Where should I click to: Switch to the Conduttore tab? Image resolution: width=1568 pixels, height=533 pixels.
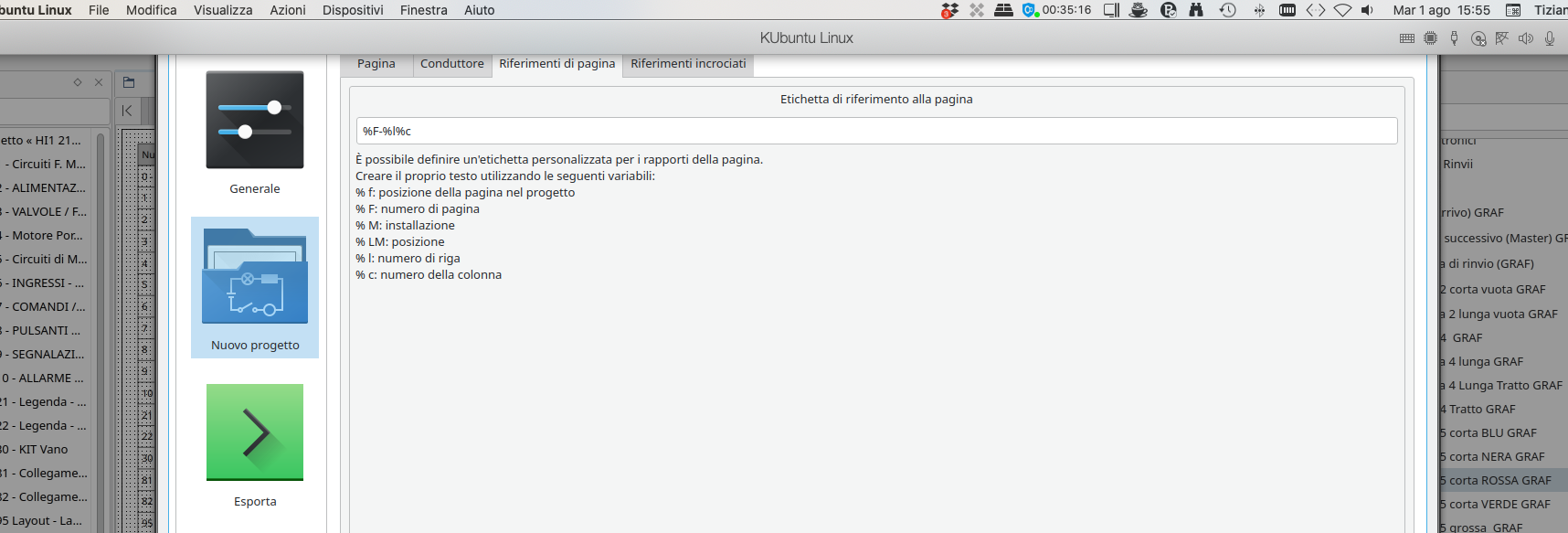click(x=452, y=64)
